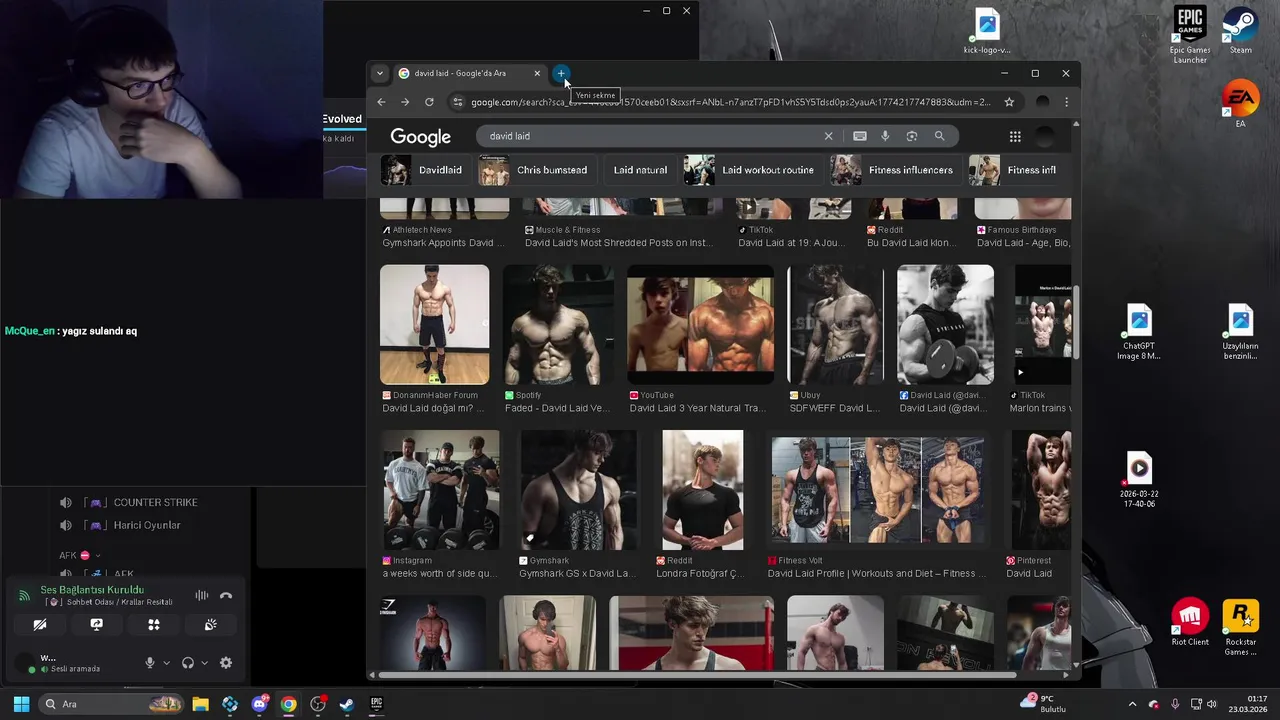Image resolution: width=1280 pixels, height=720 pixels.
Task: Open volume control in system tray
Action: pos(1211,704)
